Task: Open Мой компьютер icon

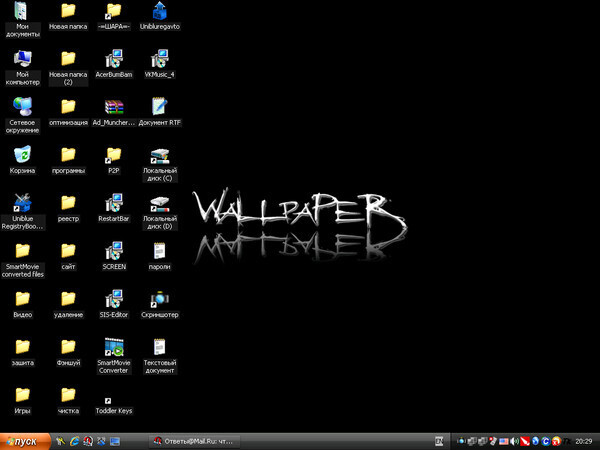Action: point(22,67)
